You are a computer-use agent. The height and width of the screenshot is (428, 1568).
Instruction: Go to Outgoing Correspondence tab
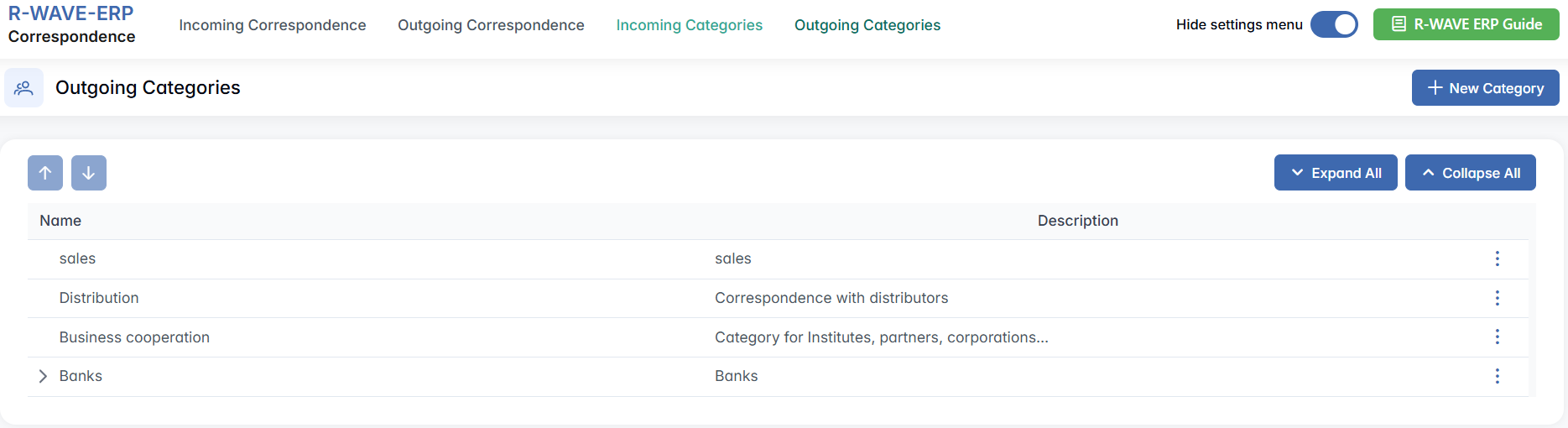click(x=491, y=25)
